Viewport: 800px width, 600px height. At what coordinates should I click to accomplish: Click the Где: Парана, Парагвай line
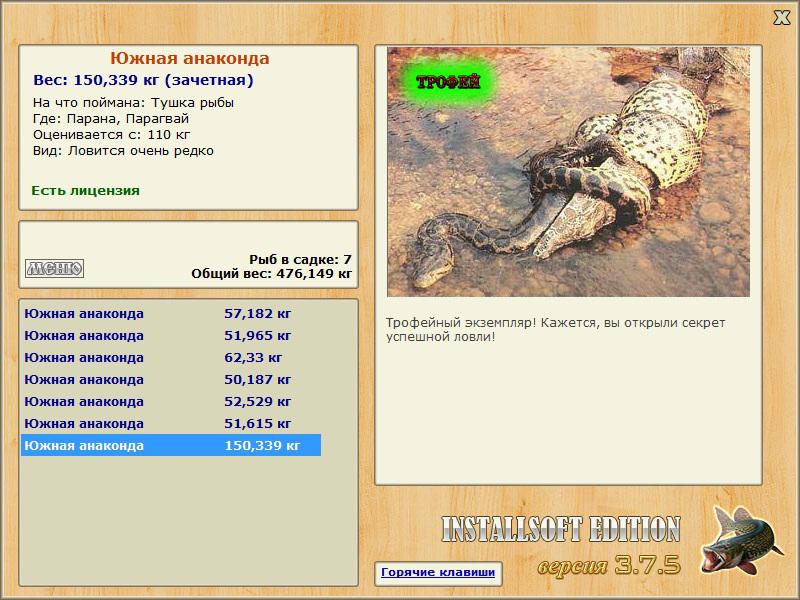pyautogui.click(x=111, y=119)
